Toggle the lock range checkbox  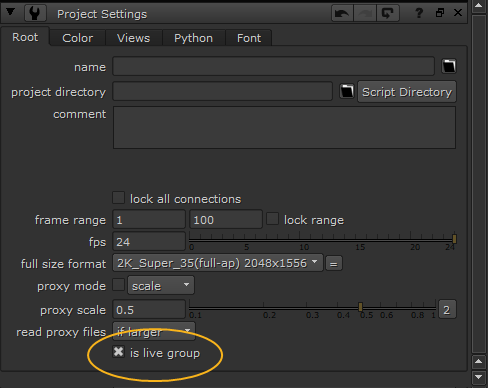click(x=272, y=219)
